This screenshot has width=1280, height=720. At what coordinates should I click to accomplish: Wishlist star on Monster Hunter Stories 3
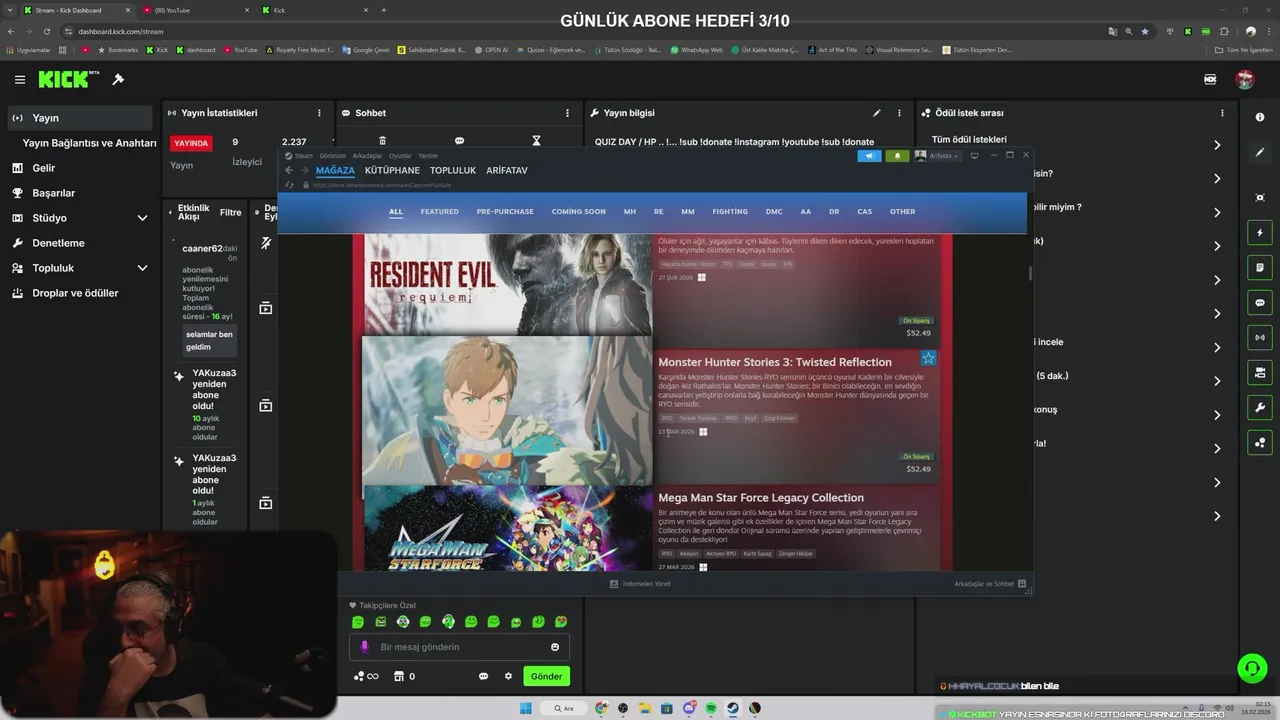[928, 358]
